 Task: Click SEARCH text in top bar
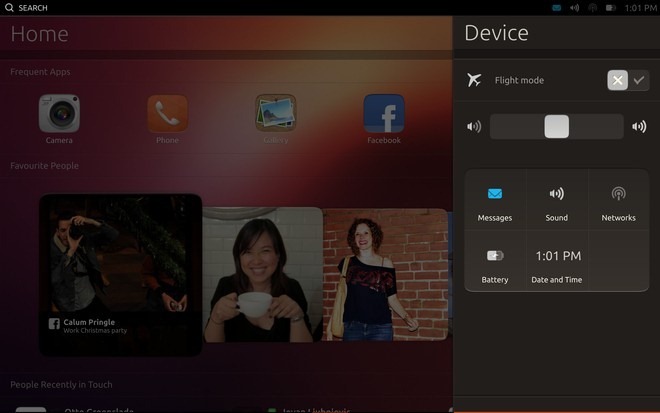(33, 8)
